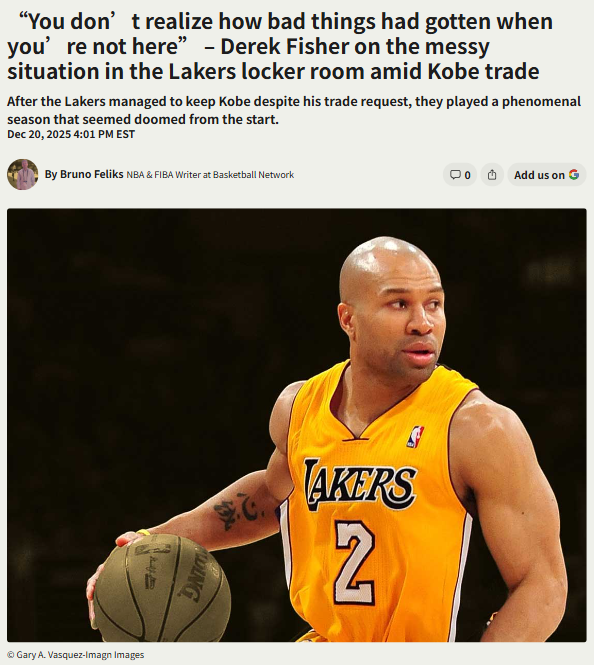Screen dimensions: 594x665
Task: Click the word By before author name
Action: (x=51, y=175)
